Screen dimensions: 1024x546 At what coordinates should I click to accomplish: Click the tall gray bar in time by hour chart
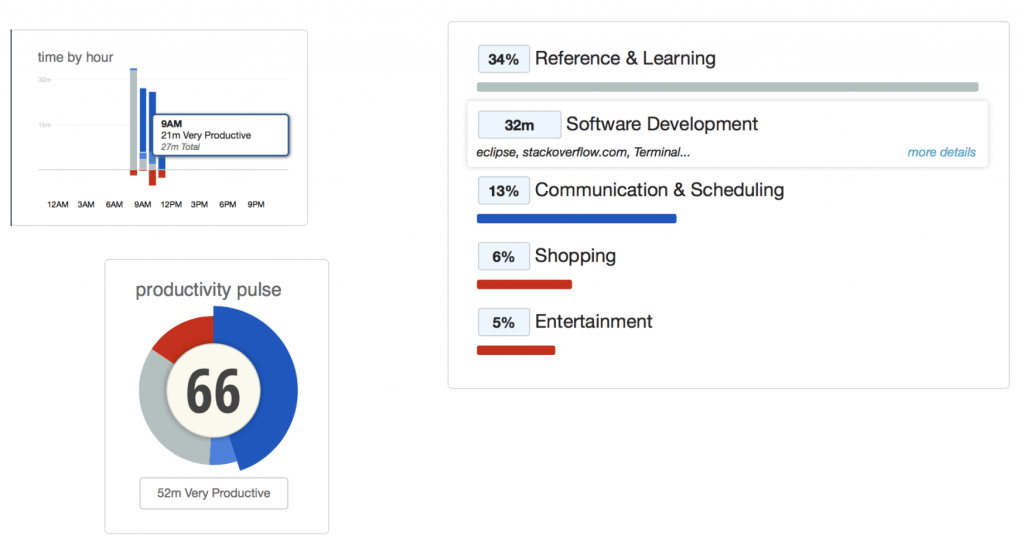133,119
